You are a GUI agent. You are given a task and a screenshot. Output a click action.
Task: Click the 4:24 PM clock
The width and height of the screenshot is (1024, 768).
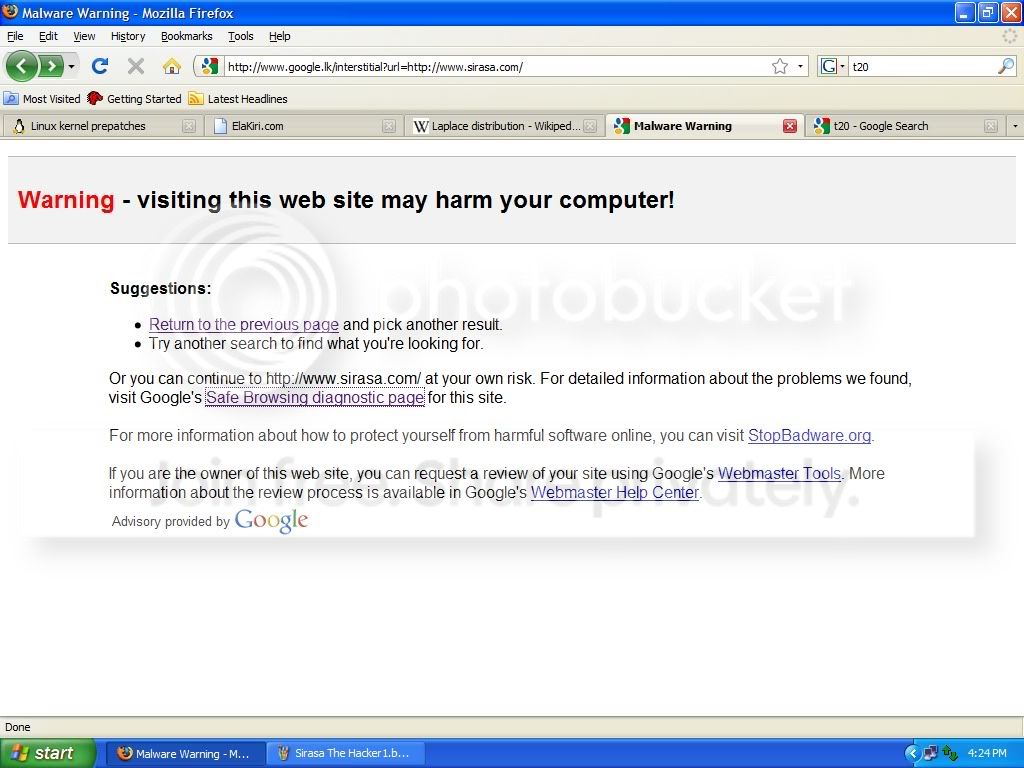987,753
